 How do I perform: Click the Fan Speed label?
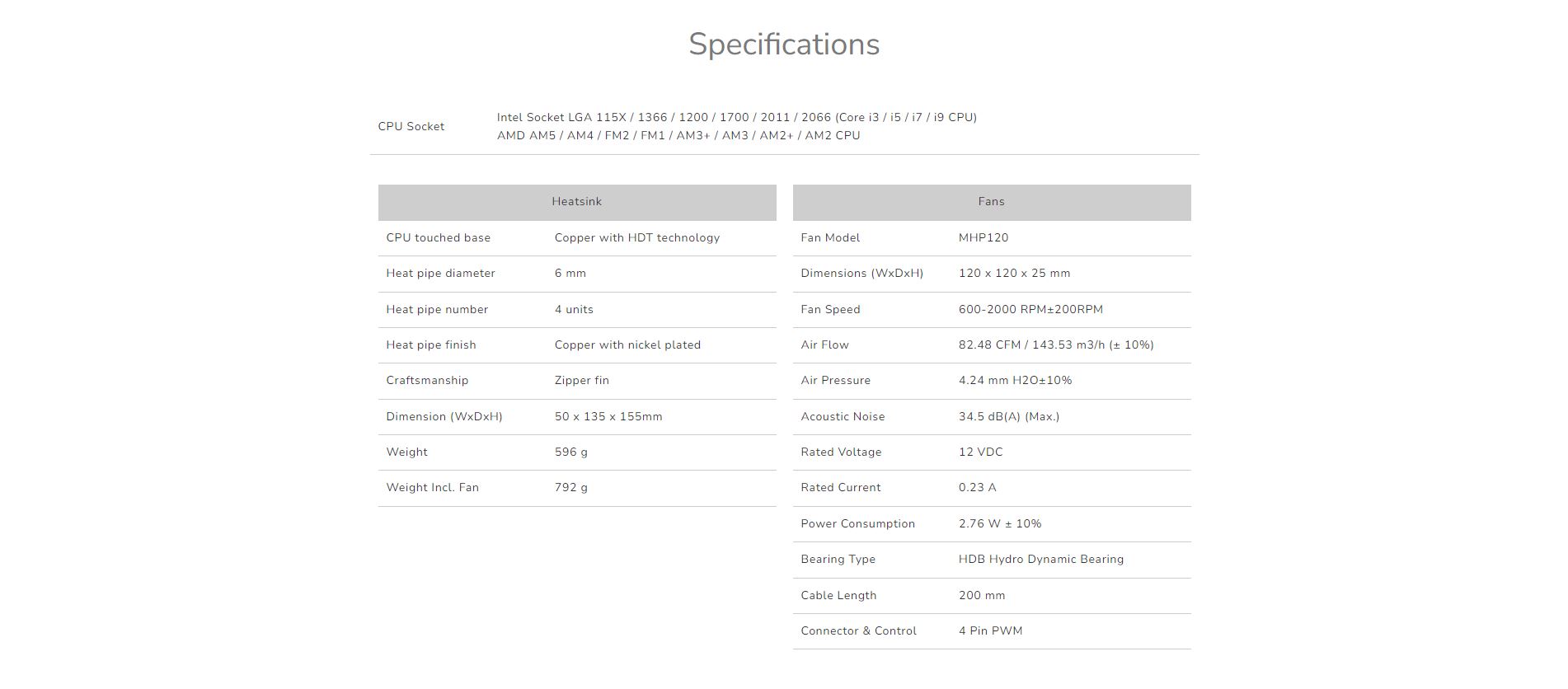tap(830, 310)
